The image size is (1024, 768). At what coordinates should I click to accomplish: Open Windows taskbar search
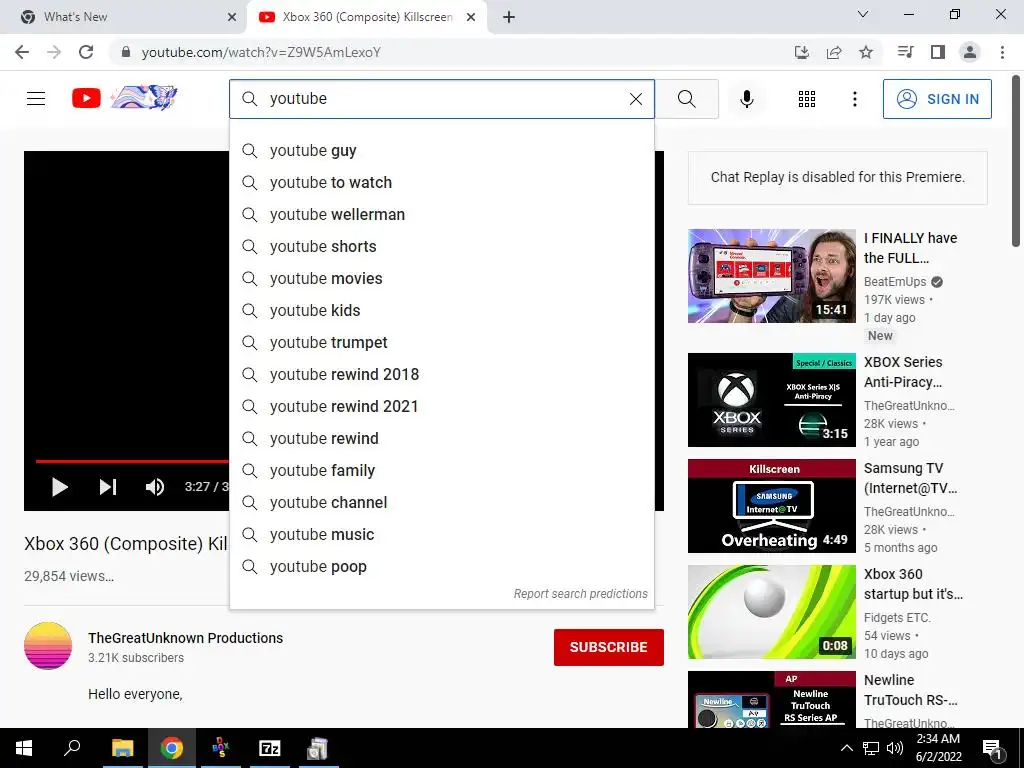pos(72,748)
